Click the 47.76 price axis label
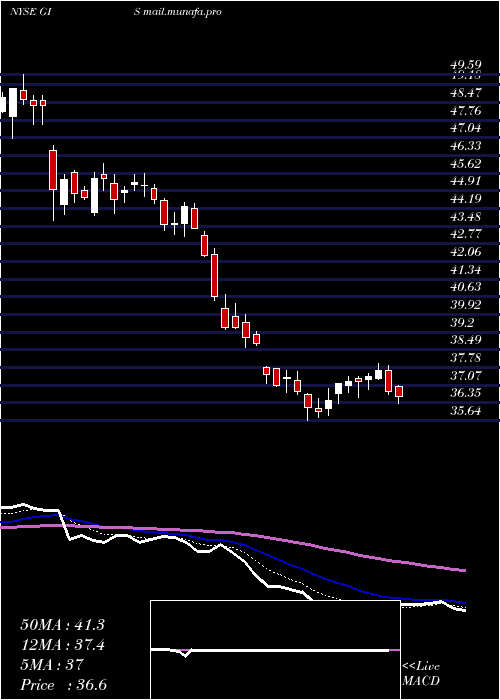This screenshot has width=500, height=700. tap(465, 111)
